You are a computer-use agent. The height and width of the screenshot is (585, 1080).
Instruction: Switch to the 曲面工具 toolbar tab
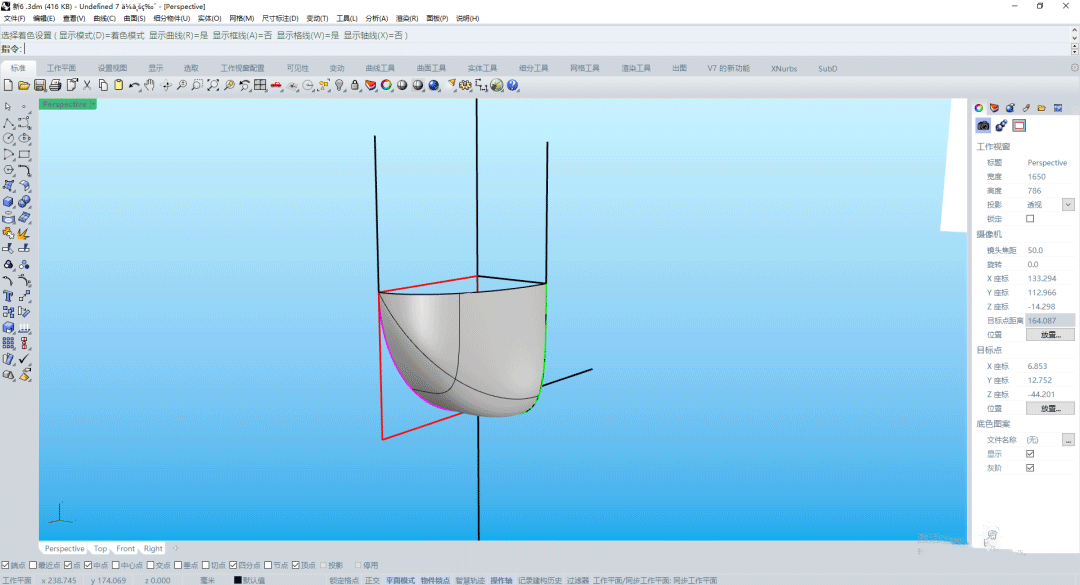click(431, 68)
